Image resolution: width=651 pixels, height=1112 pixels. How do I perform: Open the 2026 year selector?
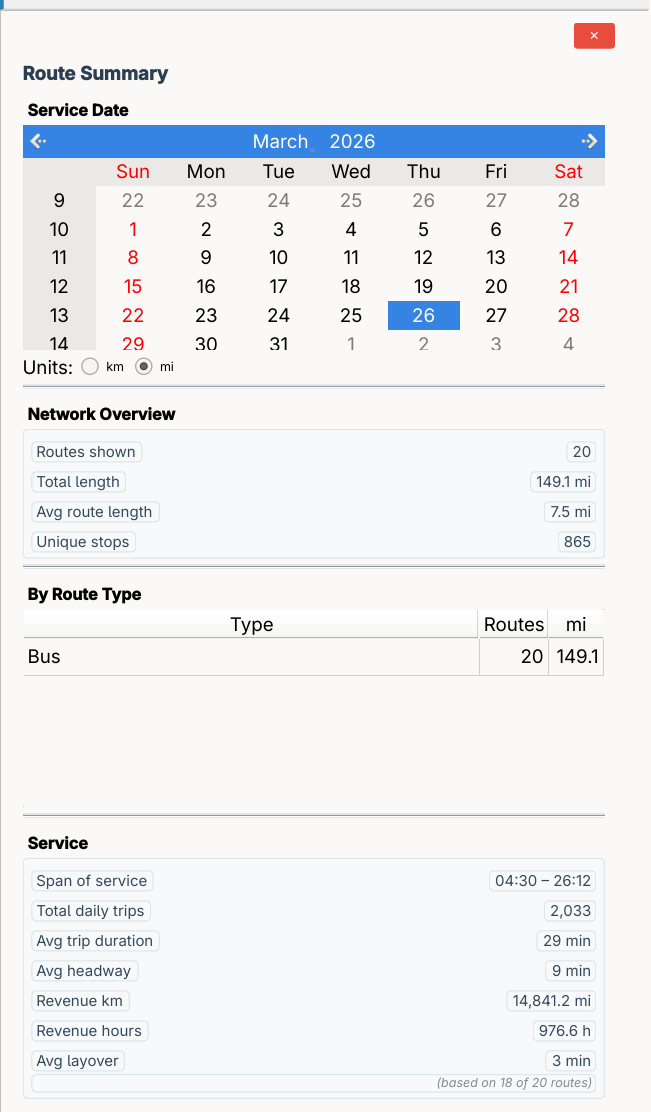click(352, 141)
